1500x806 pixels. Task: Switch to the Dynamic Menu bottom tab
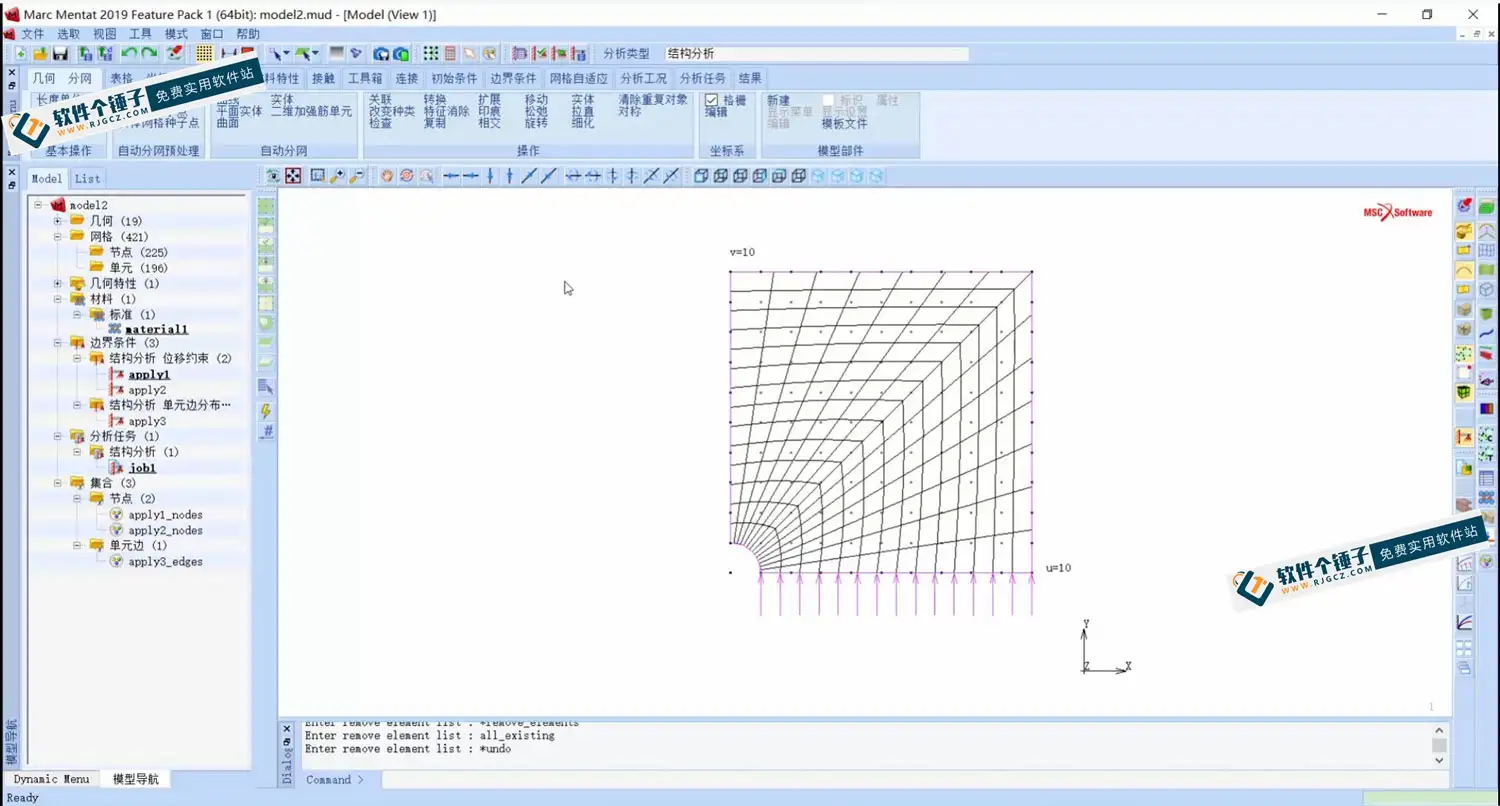tap(51, 779)
